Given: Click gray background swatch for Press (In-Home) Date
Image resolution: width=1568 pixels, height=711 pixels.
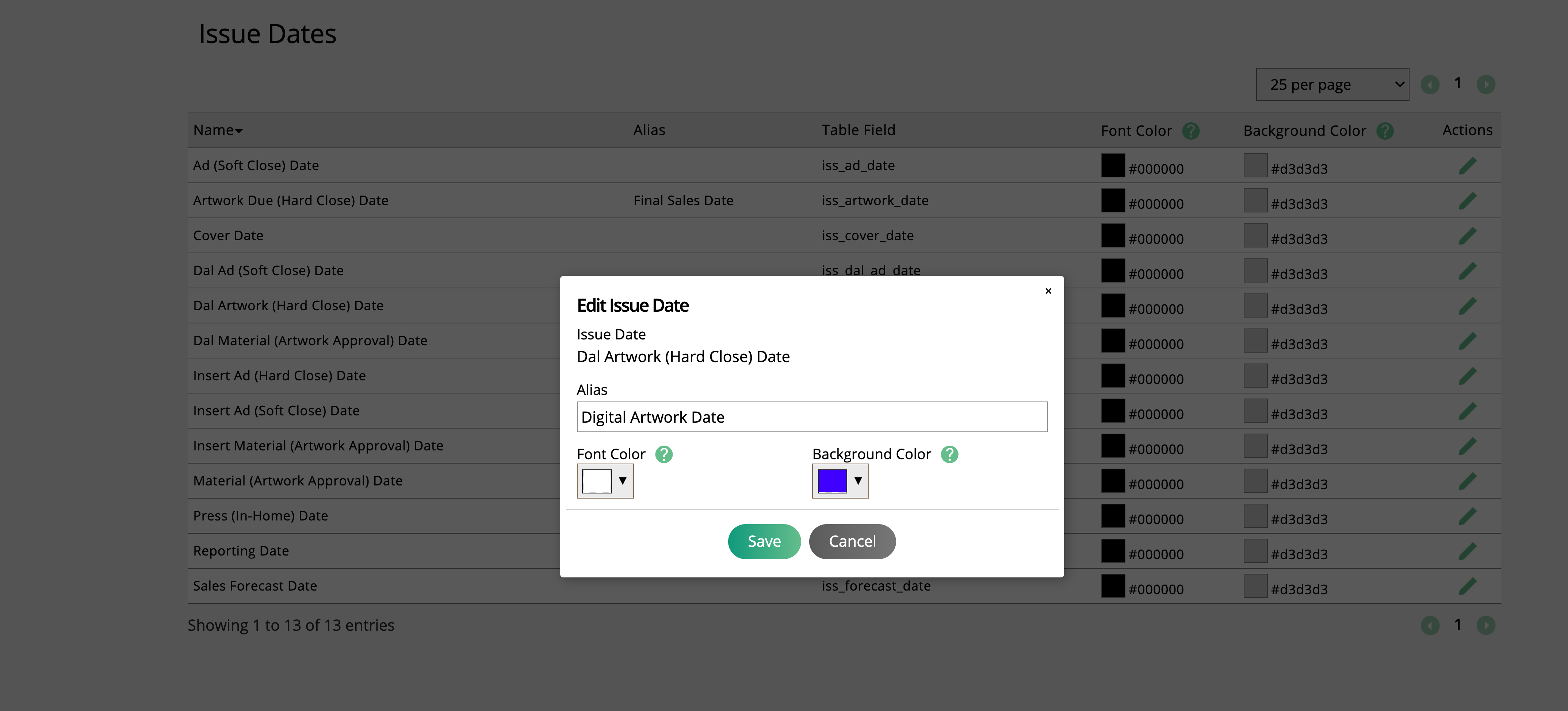Looking at the screenshot, I should pos(1255,516).
